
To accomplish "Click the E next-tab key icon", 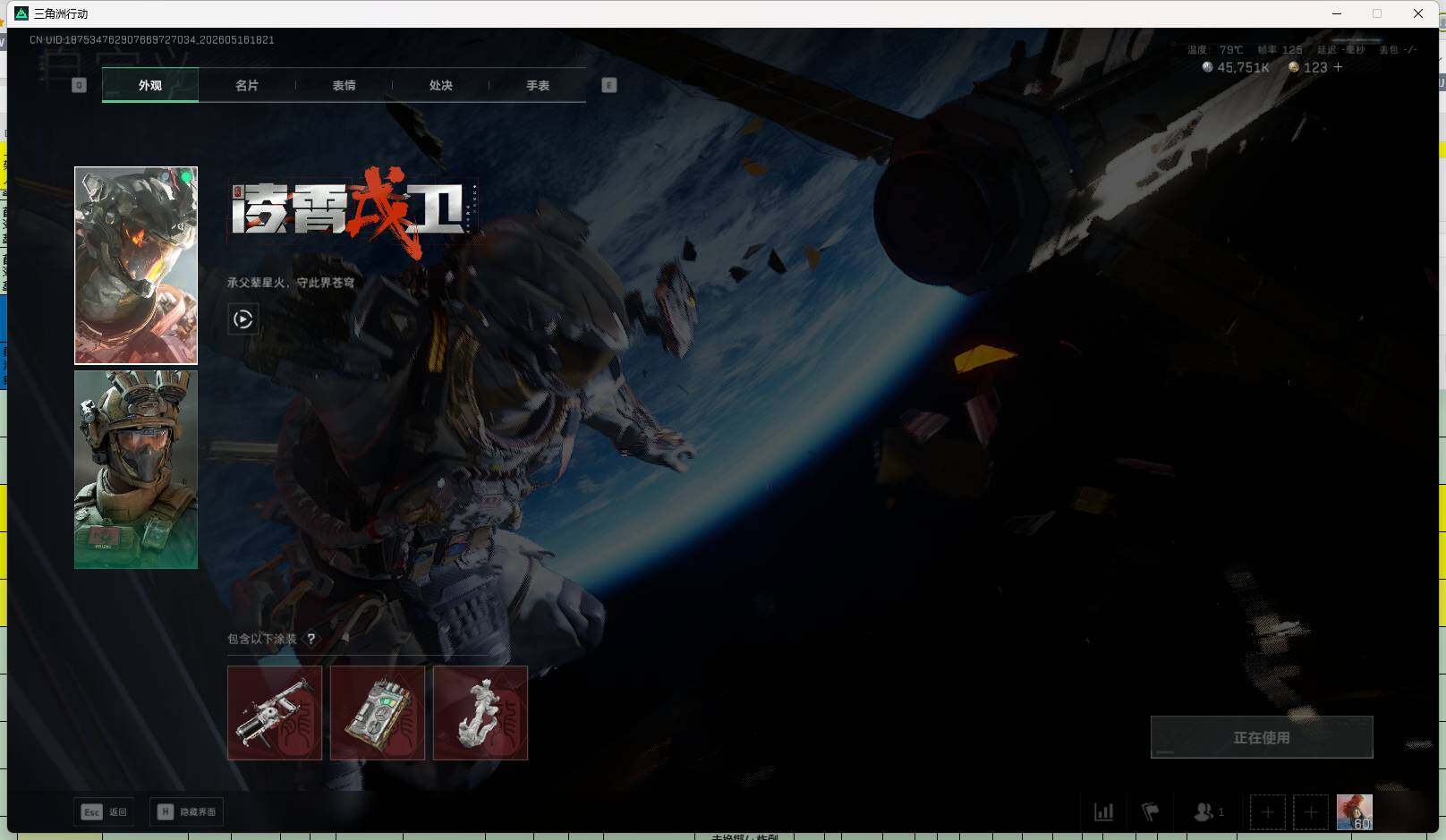I will click(609, 85).
